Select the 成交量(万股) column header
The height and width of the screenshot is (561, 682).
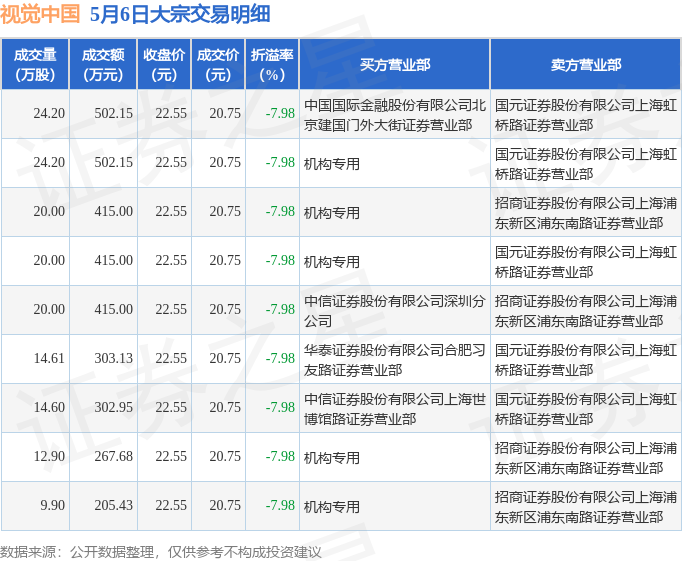(x=35, y=64)
